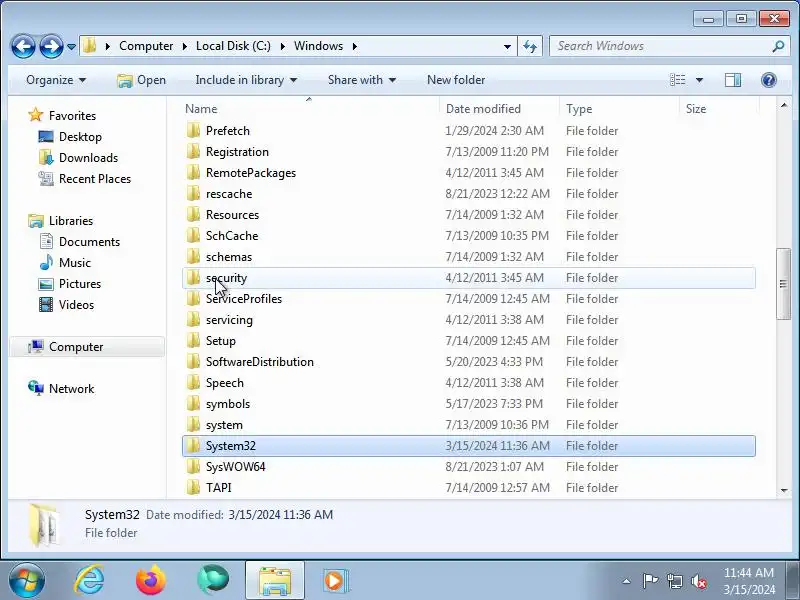This screenshot has height=600, width=800.
Task: Open the Documents library
Action: coord(89,242)
